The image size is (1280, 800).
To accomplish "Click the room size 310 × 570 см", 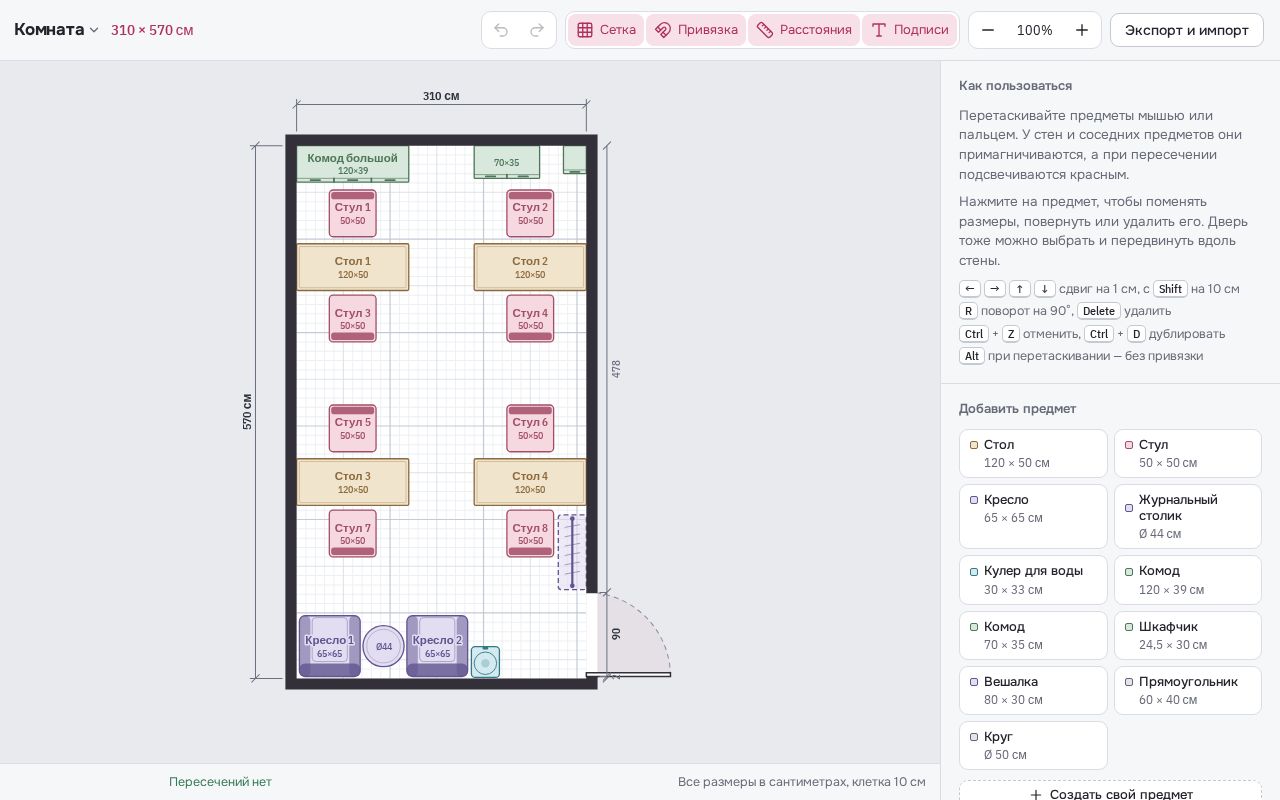I will (152, 30).
